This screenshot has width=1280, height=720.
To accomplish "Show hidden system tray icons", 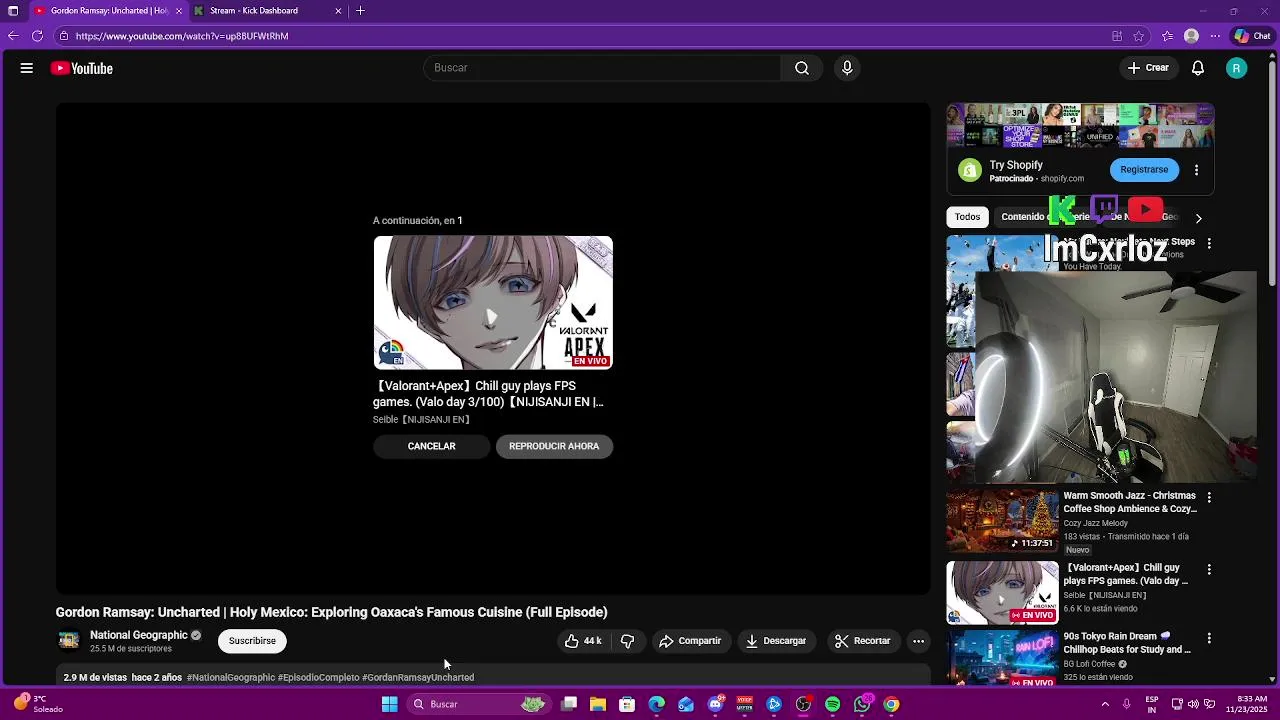I will 1105,704.
